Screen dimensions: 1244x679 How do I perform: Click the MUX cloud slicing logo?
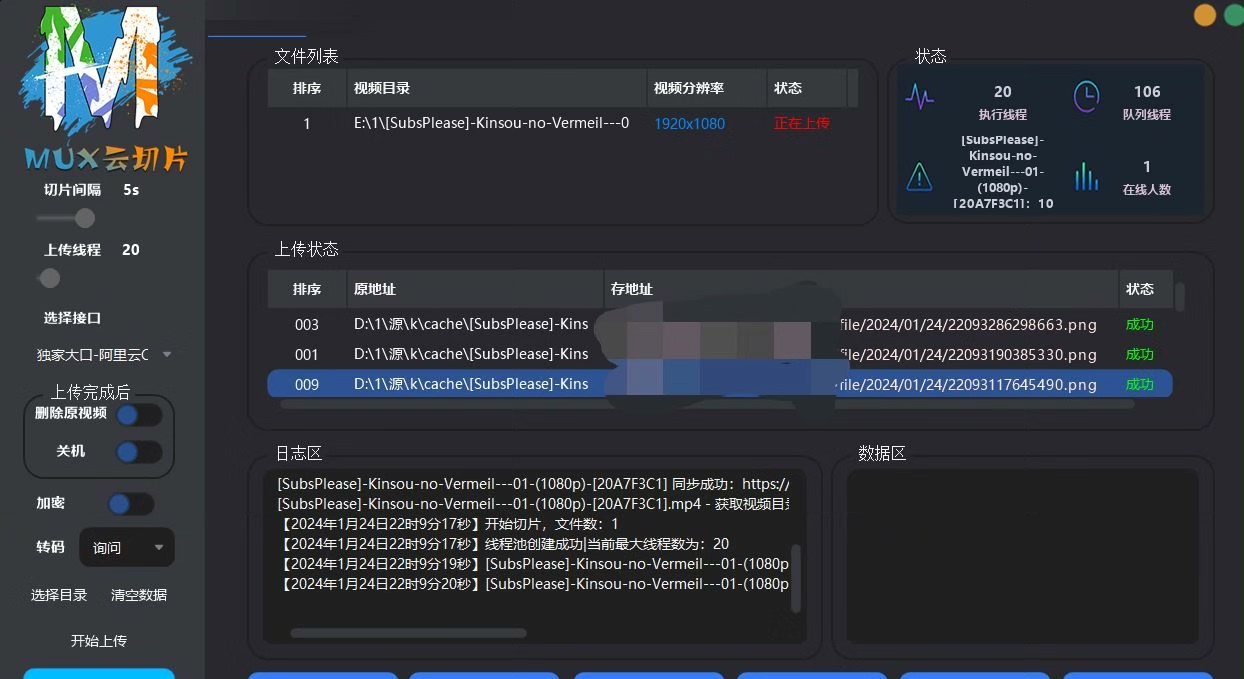(104, 90)
